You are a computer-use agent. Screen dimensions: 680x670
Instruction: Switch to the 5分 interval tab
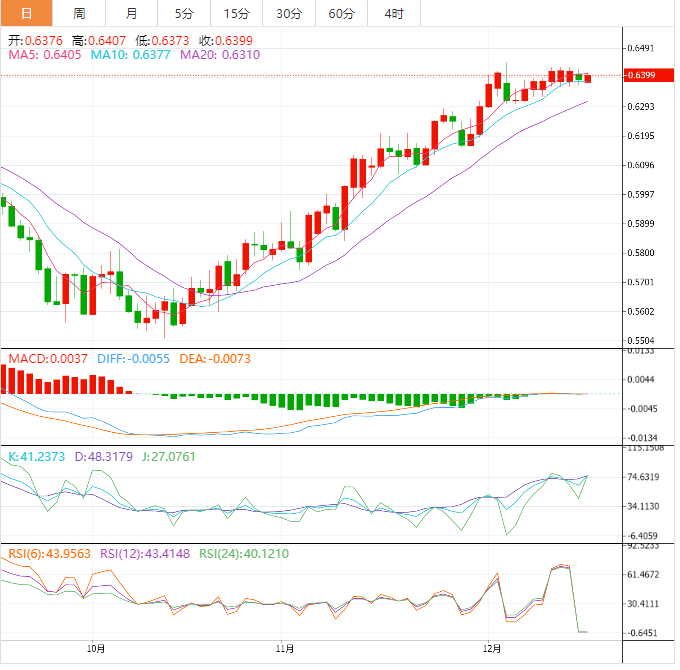coord(184,13)
